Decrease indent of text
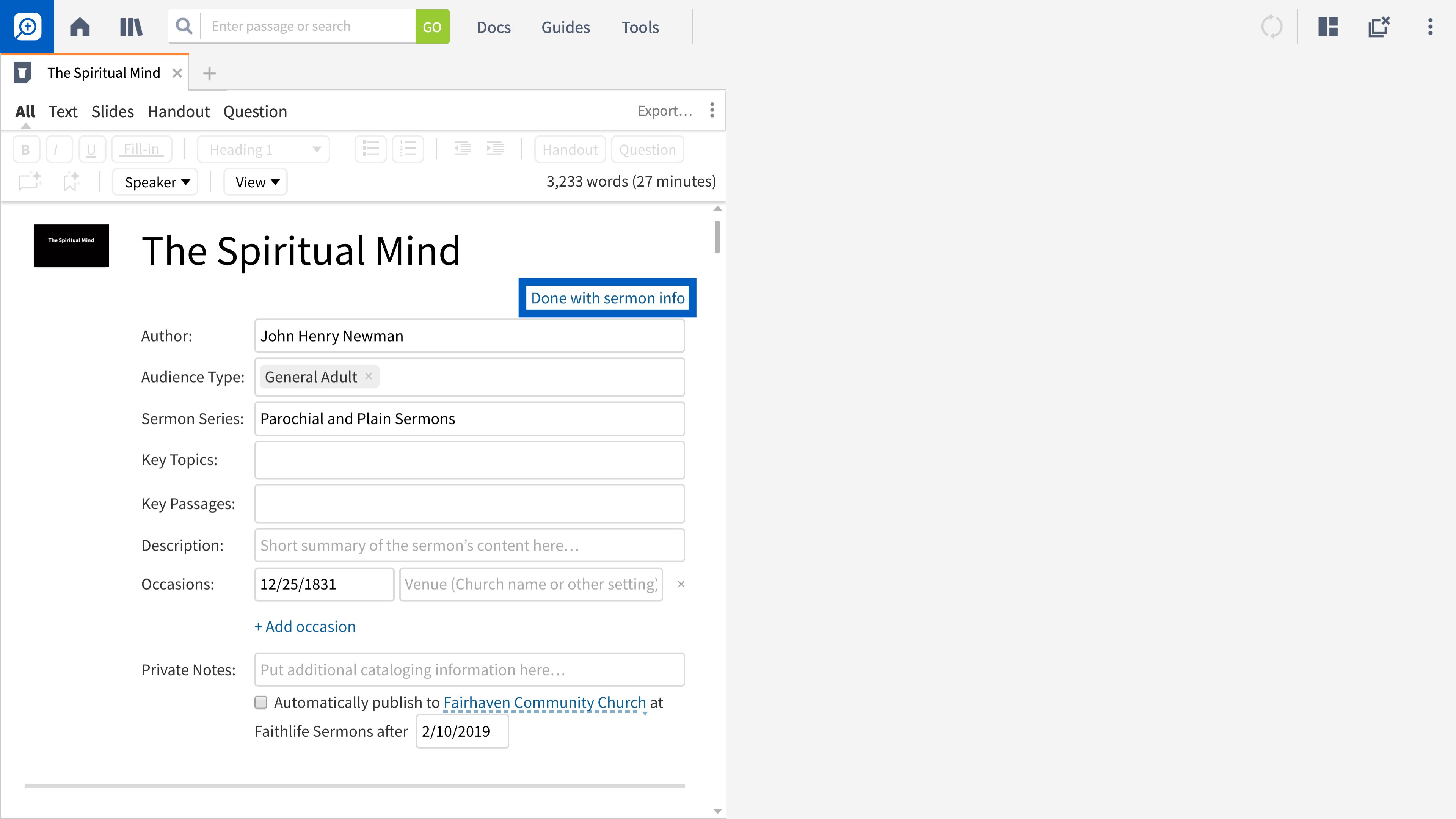This screenshot has height=819, width=1456. 462,149
